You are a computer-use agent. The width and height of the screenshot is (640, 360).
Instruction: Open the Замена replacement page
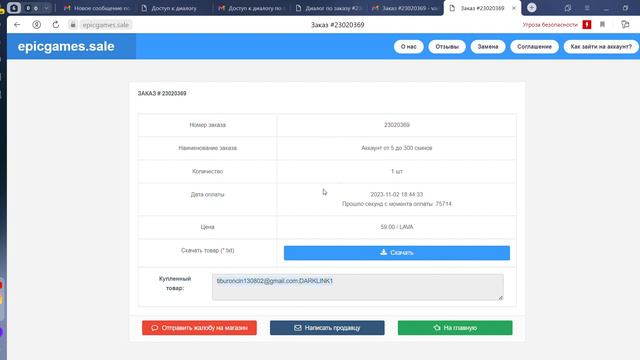pyautogui.click(x=488, y=47)
